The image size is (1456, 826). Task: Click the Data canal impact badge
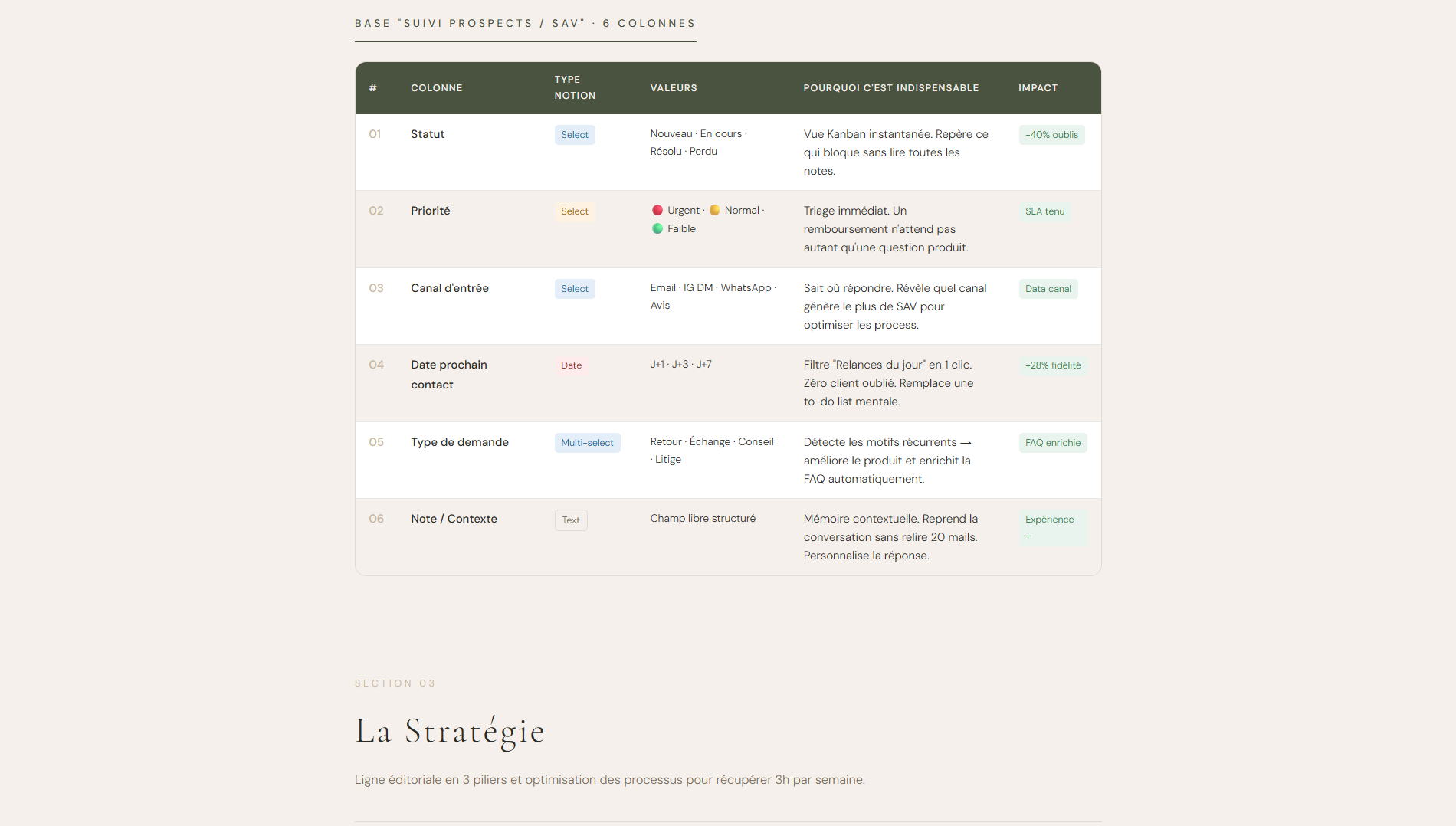[1048, 289]
